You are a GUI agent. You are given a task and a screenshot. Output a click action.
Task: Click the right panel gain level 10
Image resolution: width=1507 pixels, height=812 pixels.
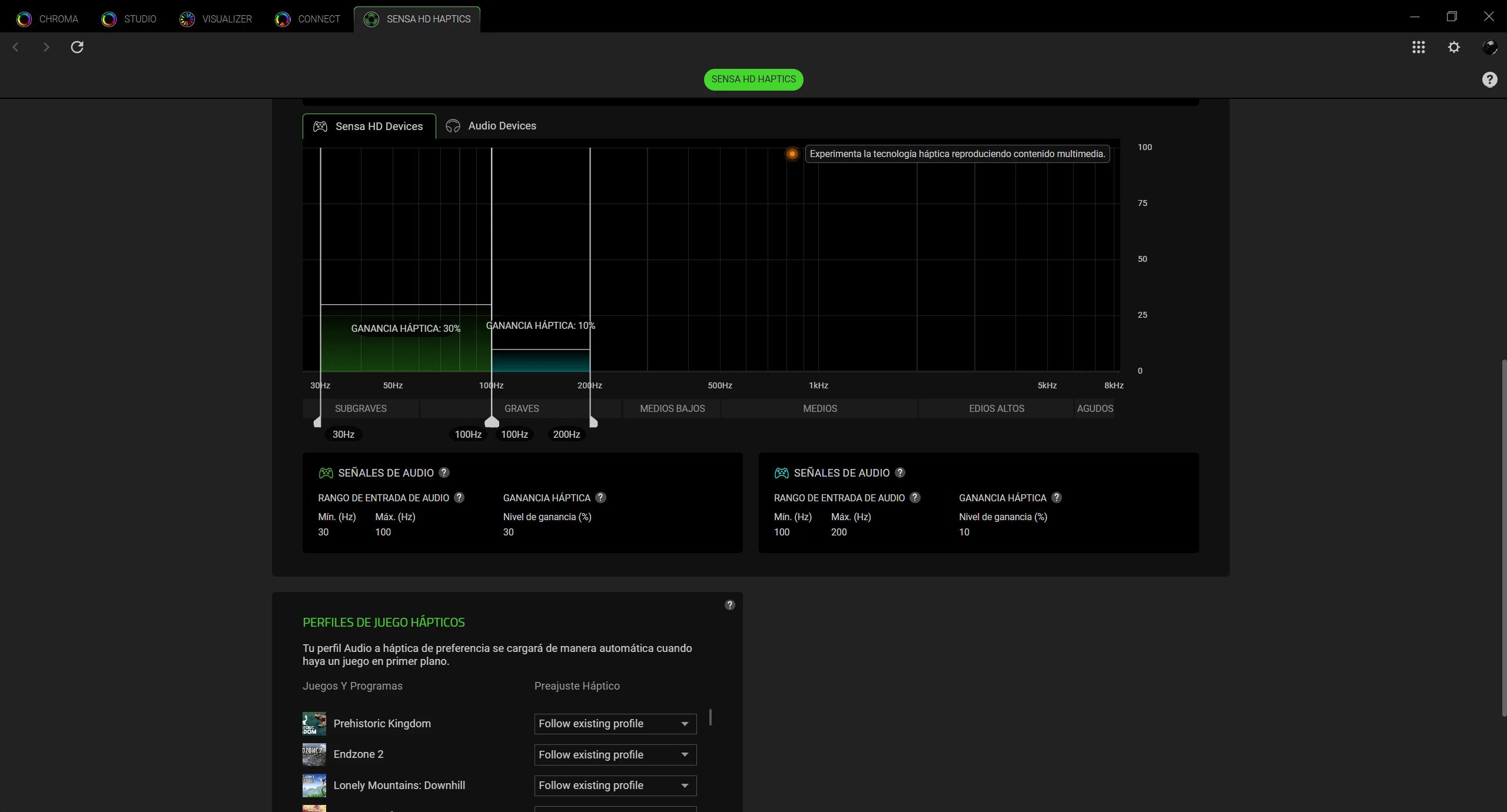(964, 532)
